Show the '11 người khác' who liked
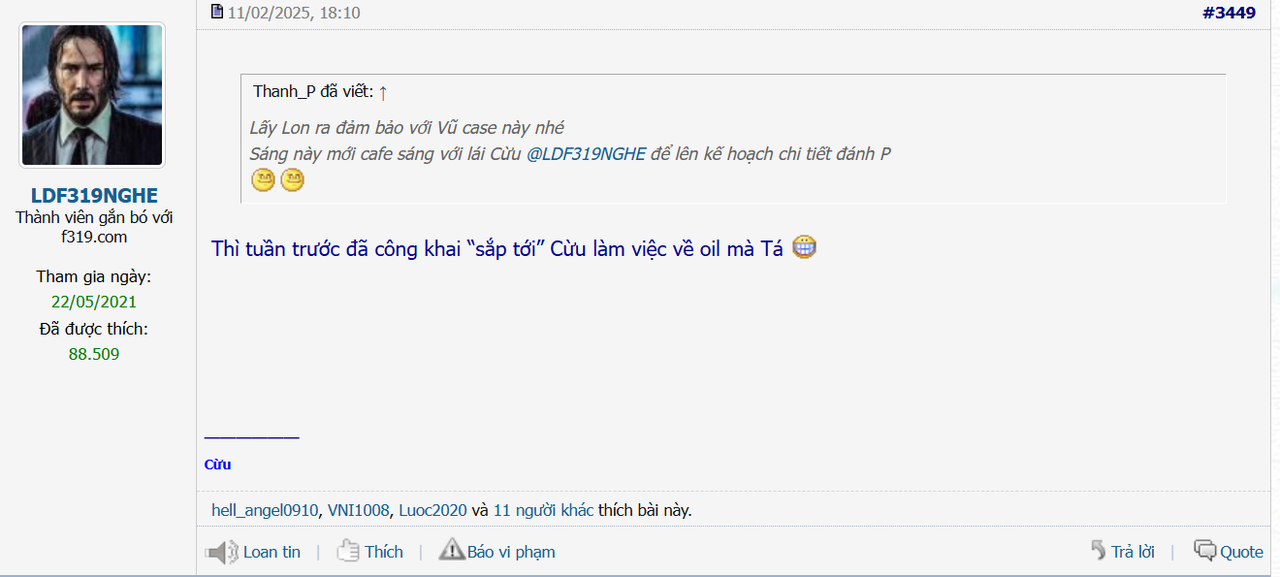The width and height of the screenshot is (1280, 577). (x=544, y=510)
